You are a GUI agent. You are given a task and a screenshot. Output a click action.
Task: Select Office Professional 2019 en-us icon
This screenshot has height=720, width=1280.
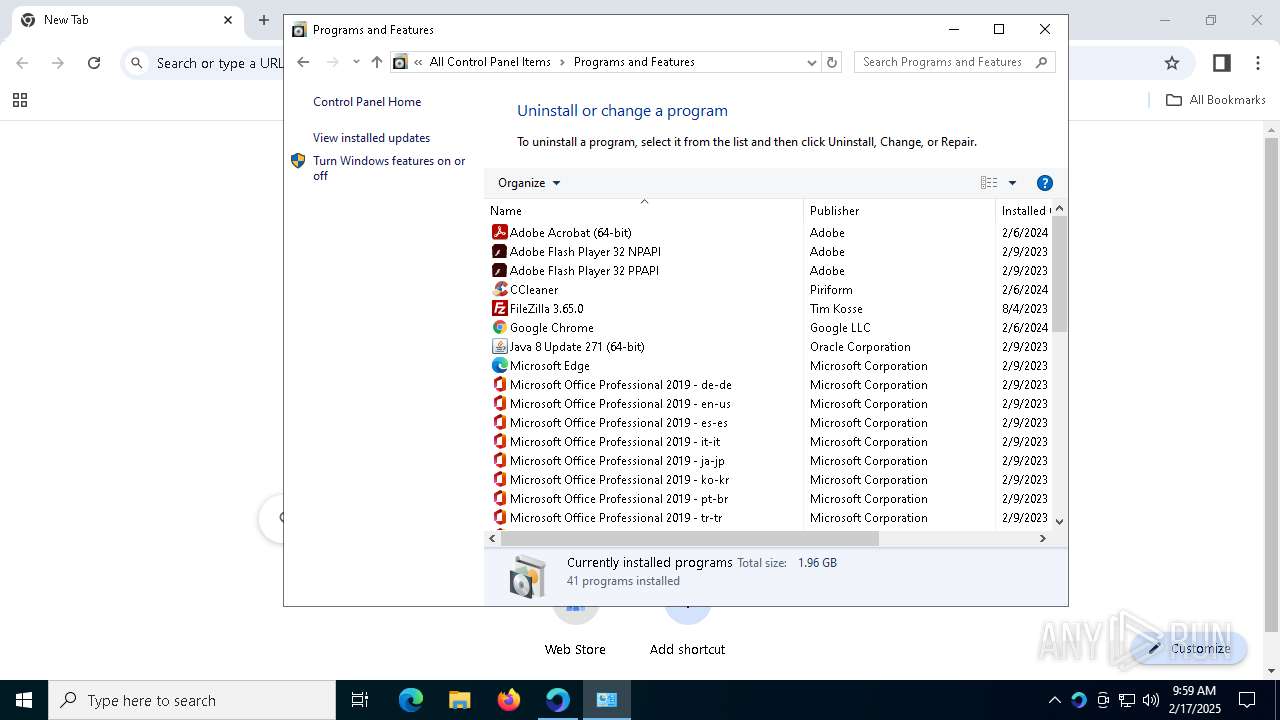pos(500,403)
